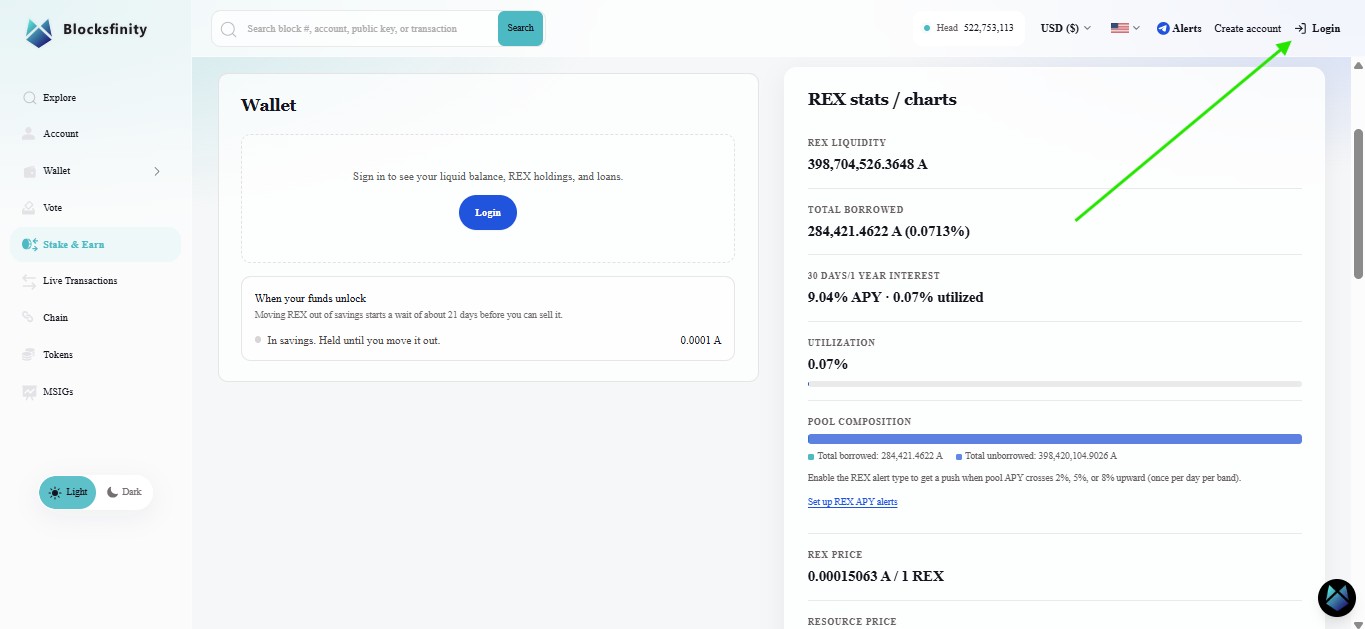Click 'In savings. Held until you move it out.'
This screenshot has height=629, width=1365.
pyautogui.click(x=353, y=341)
